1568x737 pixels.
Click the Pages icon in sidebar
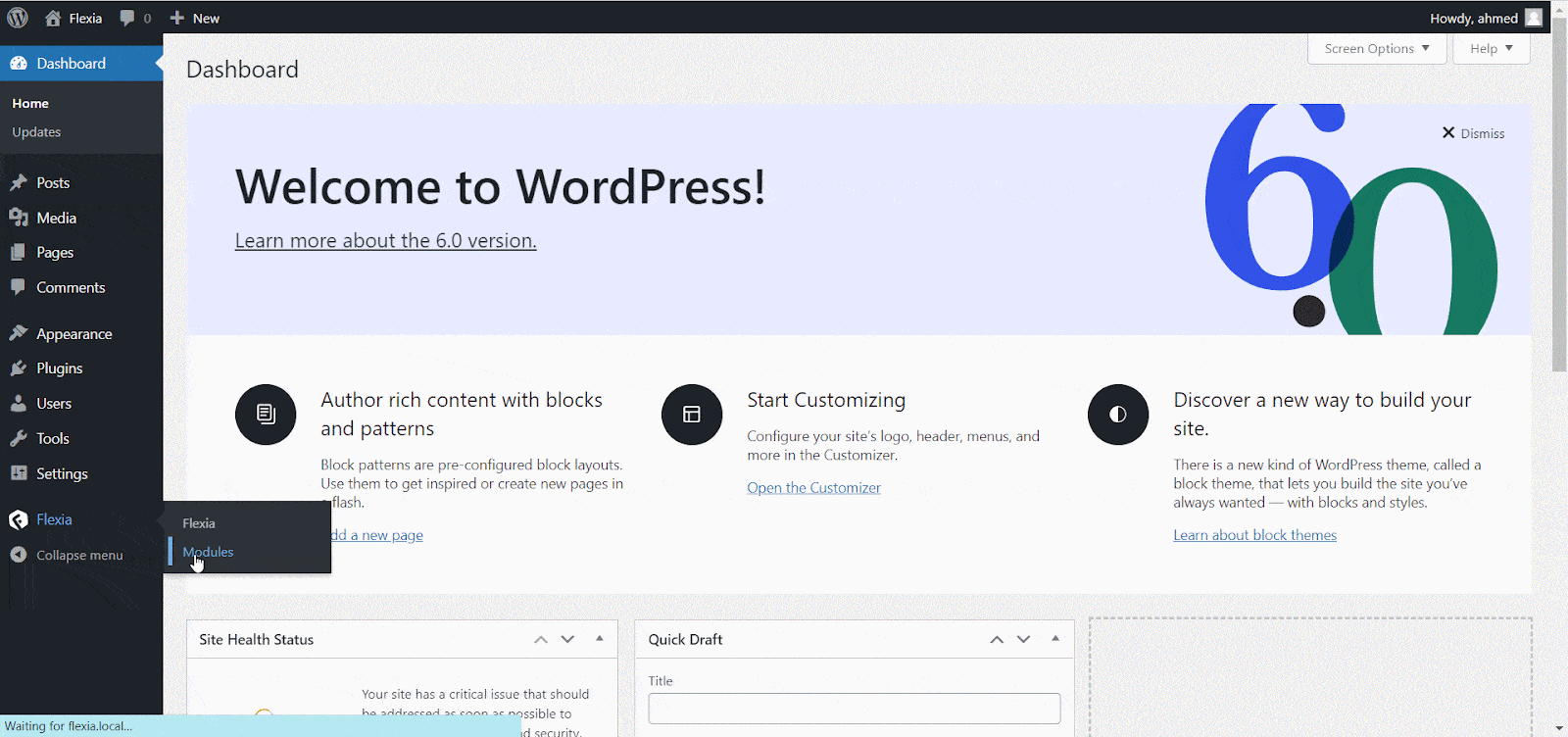(19, 252)
